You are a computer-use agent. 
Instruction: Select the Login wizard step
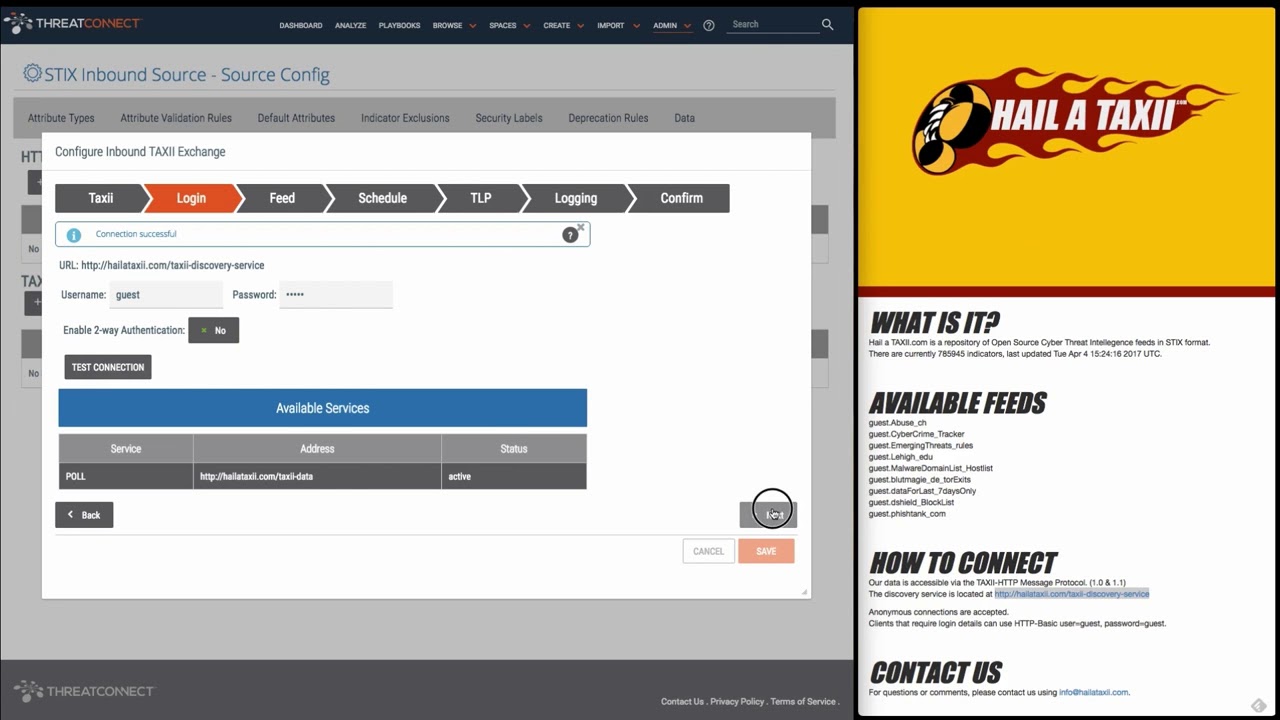click(191, 198)
